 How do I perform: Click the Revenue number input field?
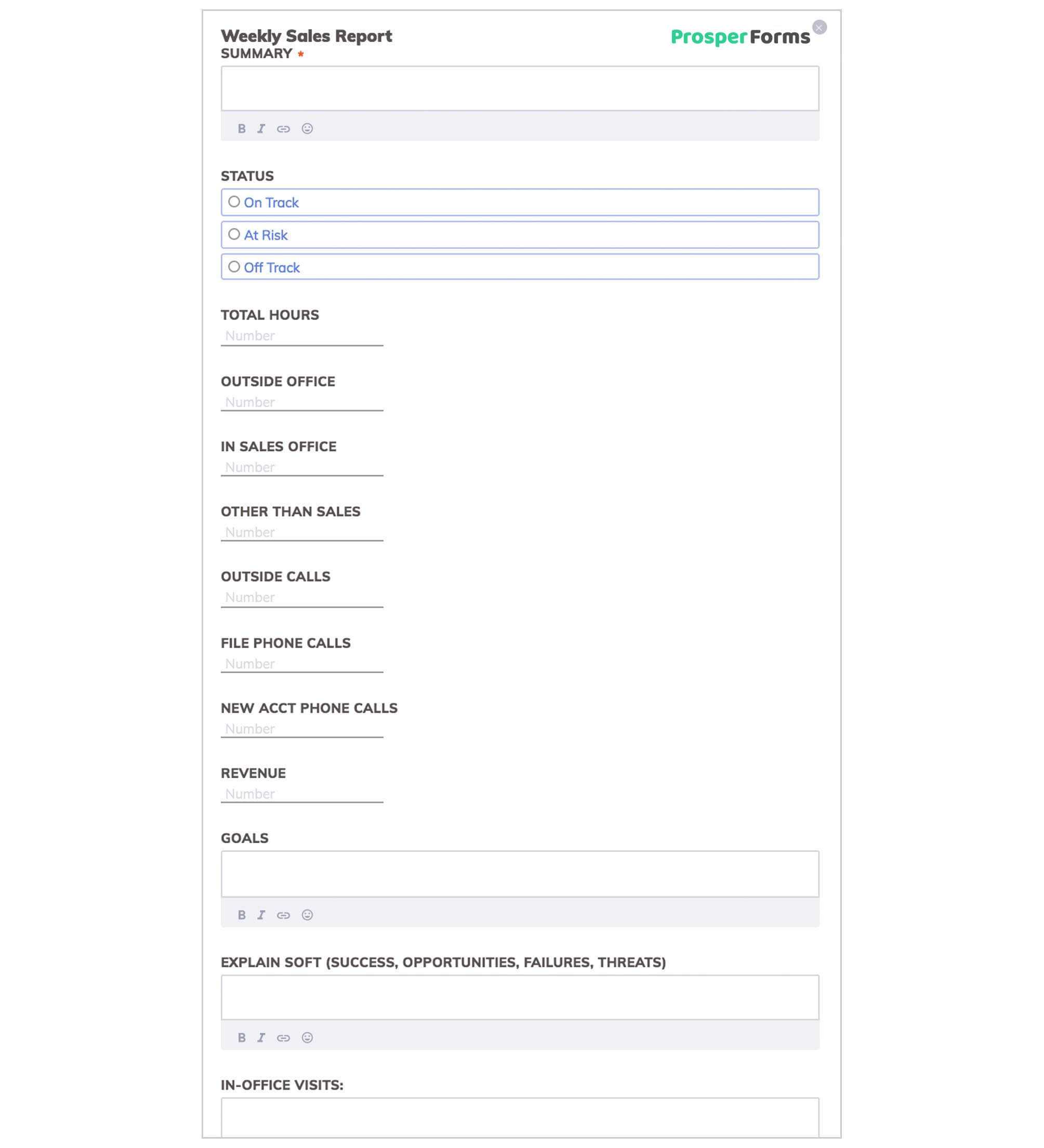(x=303, y=793)
